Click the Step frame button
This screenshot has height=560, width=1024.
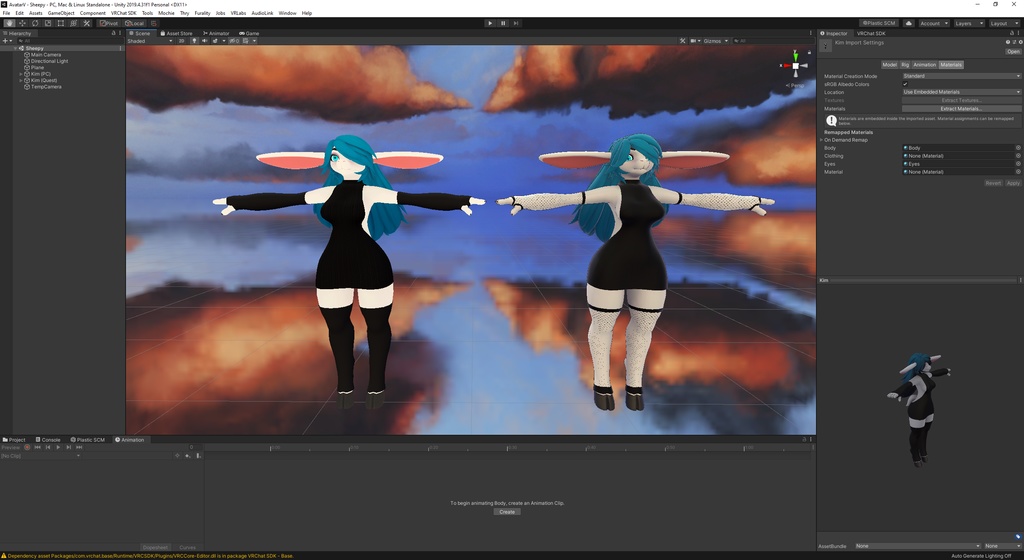516,23
